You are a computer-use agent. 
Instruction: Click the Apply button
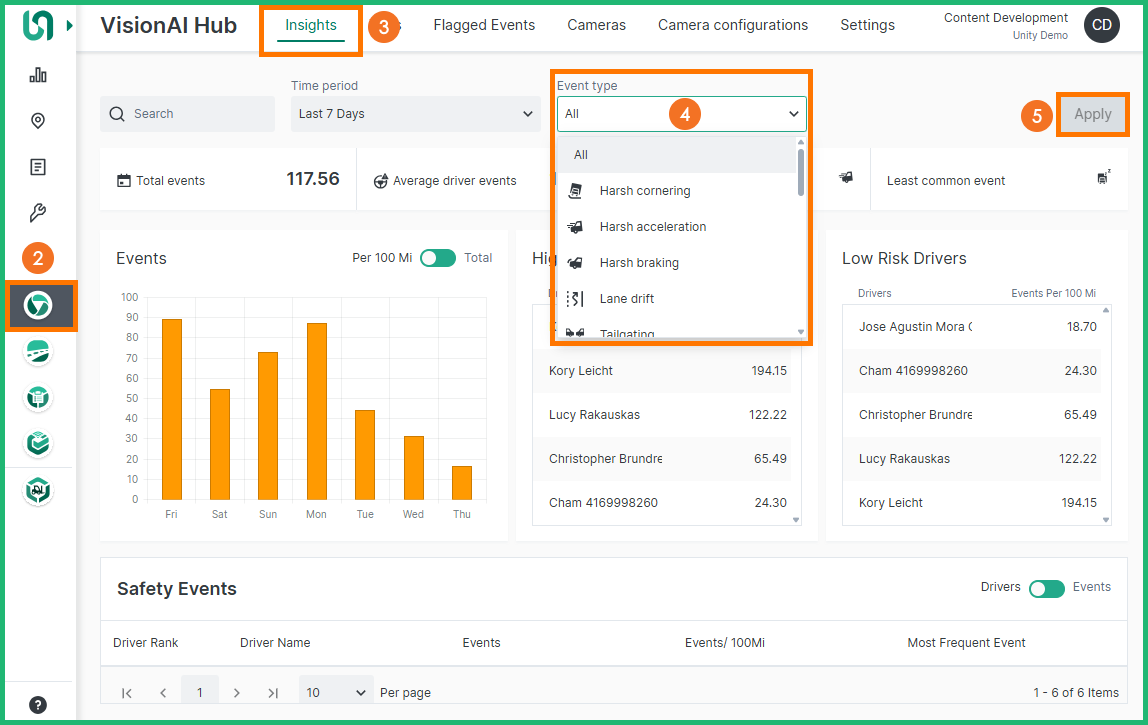pyautogui.click(x=1092, y=114)
